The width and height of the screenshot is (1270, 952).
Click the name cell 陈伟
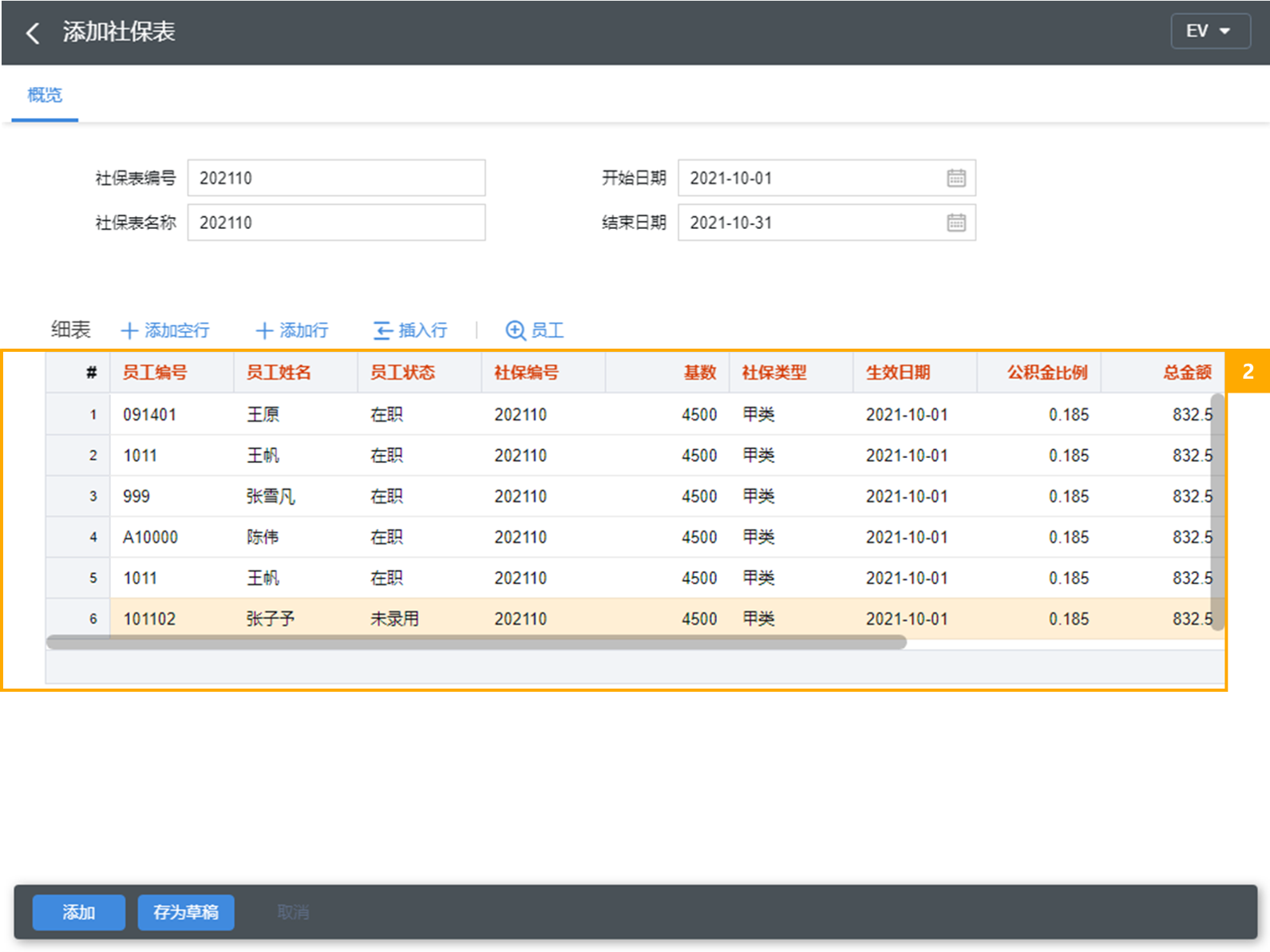(x=295, y=537)
